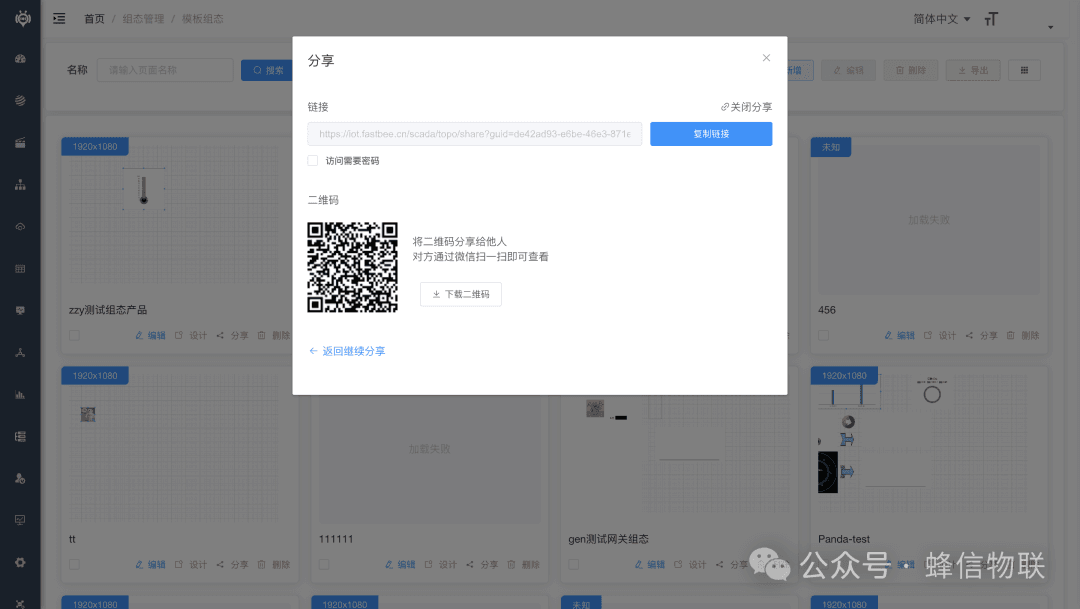Click the trash 删除 icon on the tt card

[x=262, y=565]
